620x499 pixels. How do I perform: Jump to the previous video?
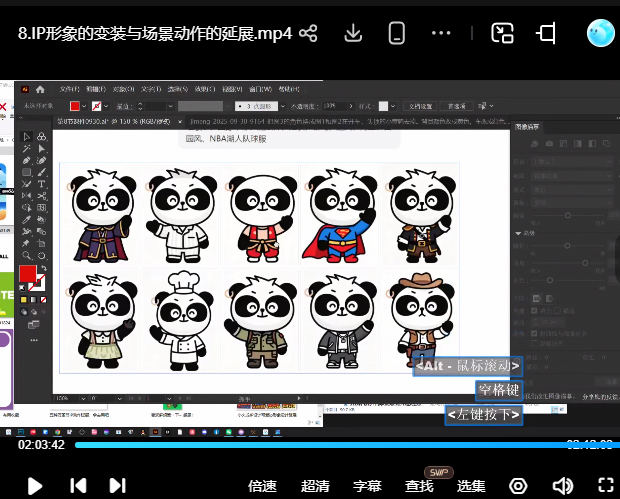[78, 486]
